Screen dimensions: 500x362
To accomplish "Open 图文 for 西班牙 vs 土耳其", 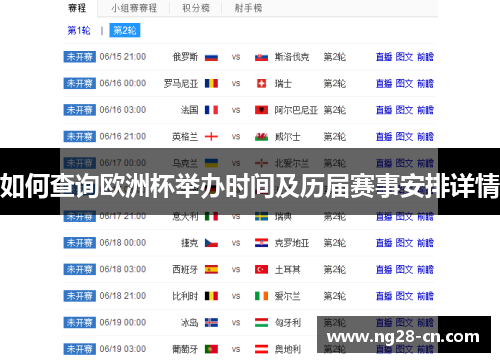I will tap(404, 269).
